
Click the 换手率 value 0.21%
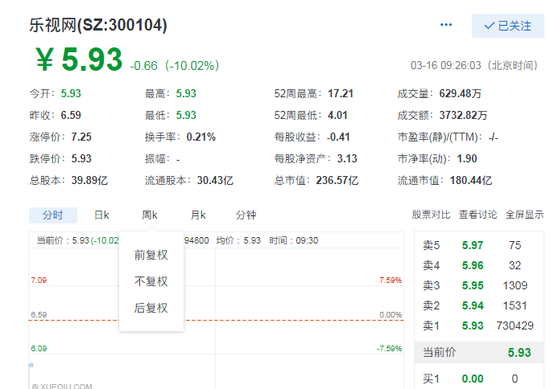click(x=201, y=137)
